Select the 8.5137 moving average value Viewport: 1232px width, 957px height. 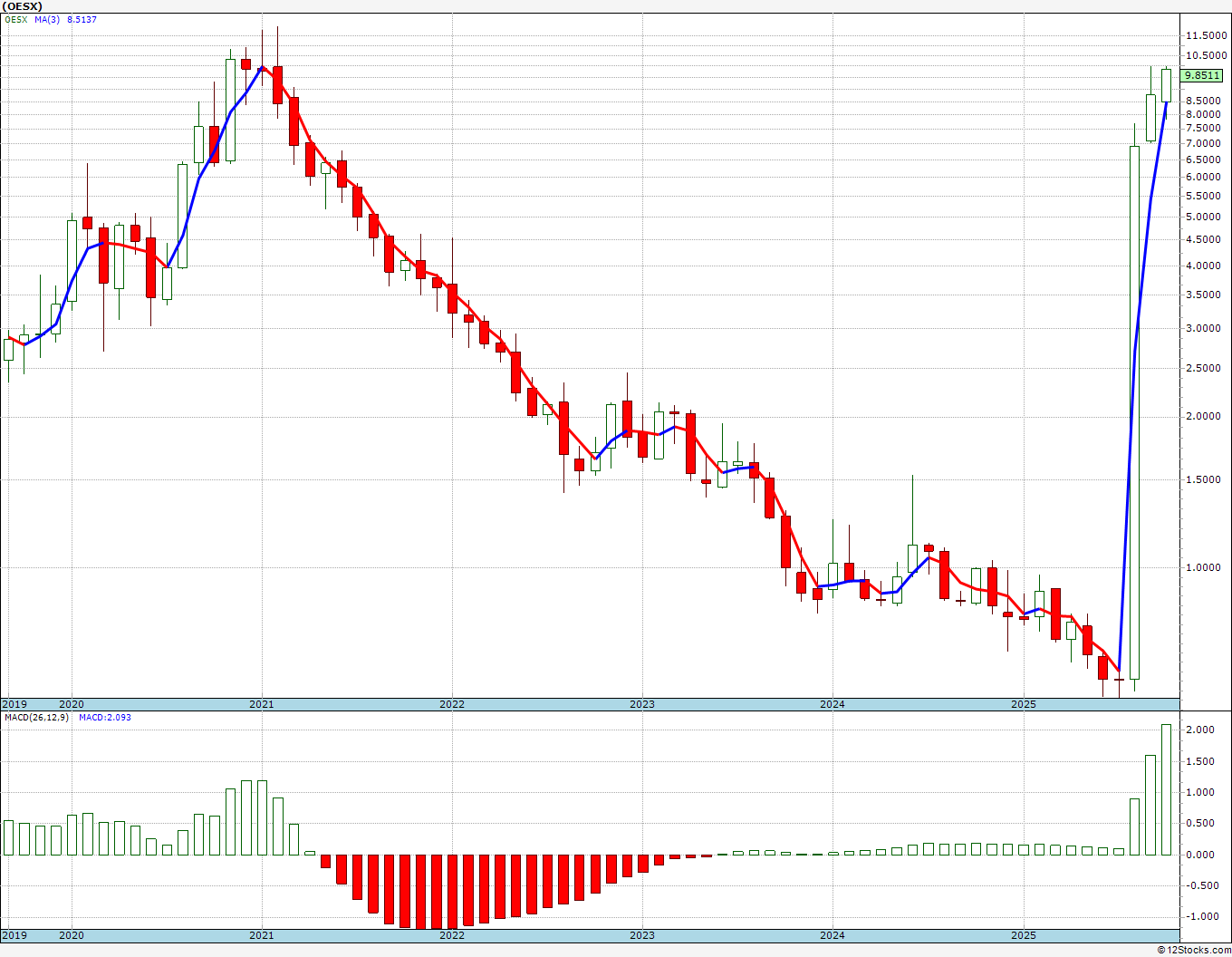tap(82, 19)
